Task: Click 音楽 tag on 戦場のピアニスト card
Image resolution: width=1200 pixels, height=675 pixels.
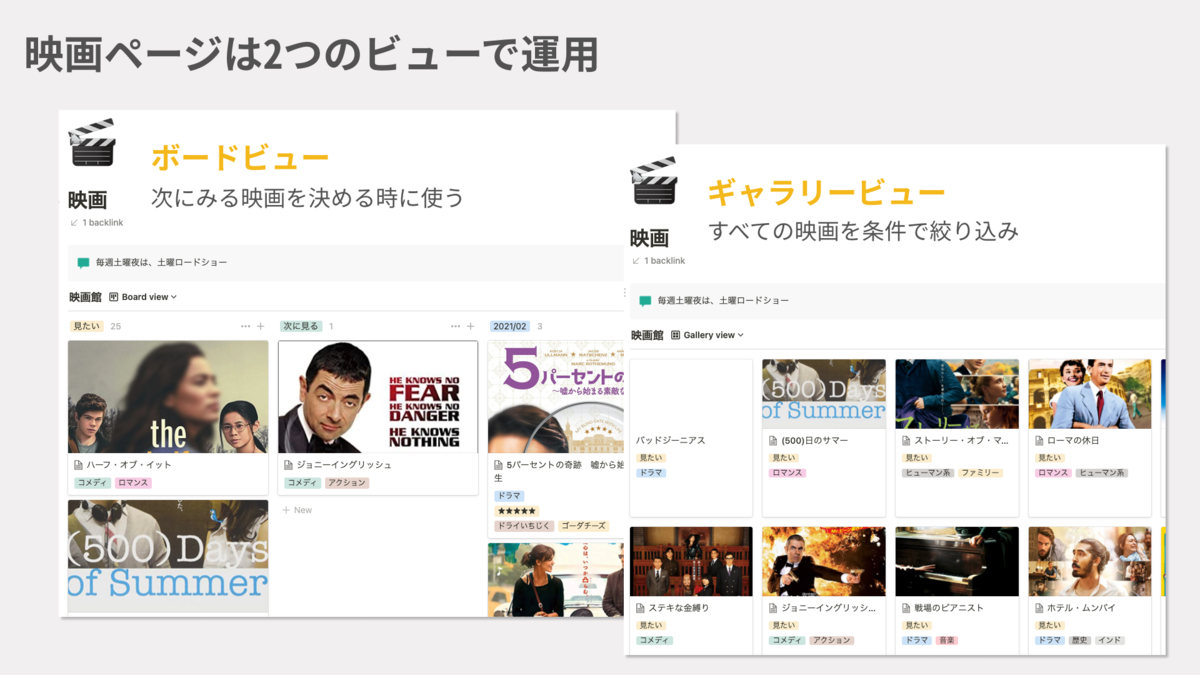Action: (x=946, y=640)
